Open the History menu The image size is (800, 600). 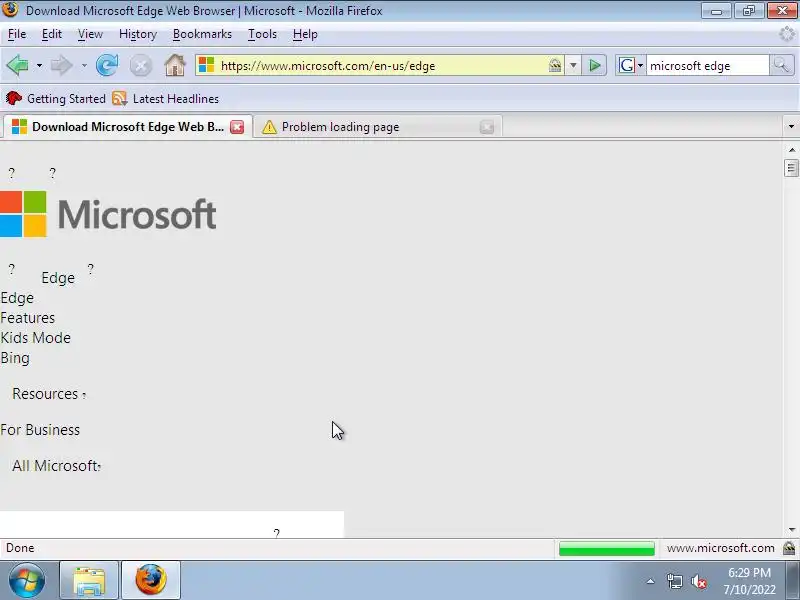click(x=138, y=34)
